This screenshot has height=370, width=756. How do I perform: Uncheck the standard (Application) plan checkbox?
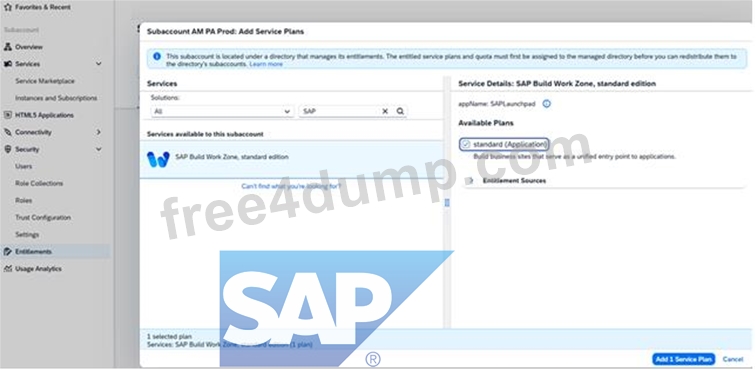coord(466,144)
